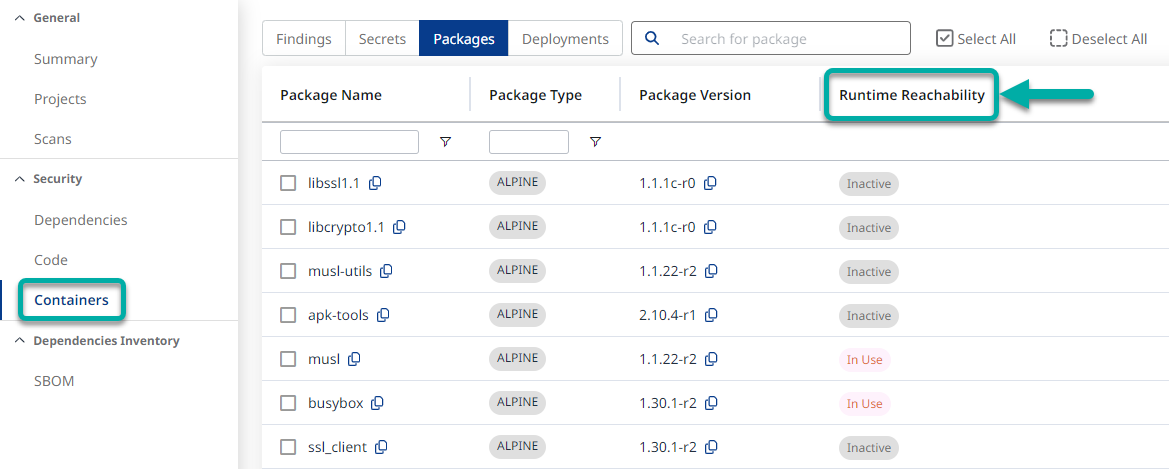Collapse the Security sidebar section
This screenshot has width=1169, height=469.
click(19, 179)
